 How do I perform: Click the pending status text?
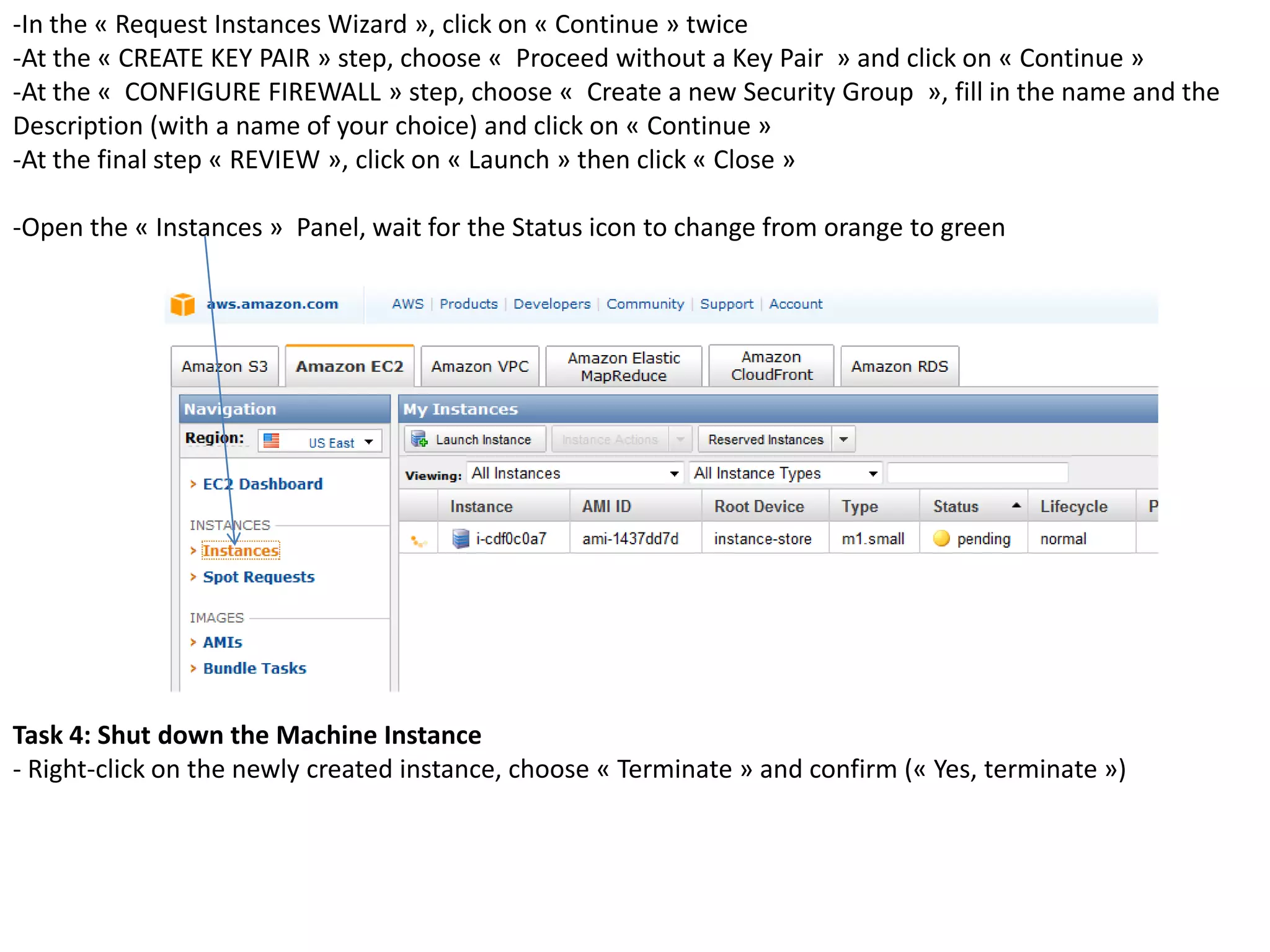pos(984,539)
